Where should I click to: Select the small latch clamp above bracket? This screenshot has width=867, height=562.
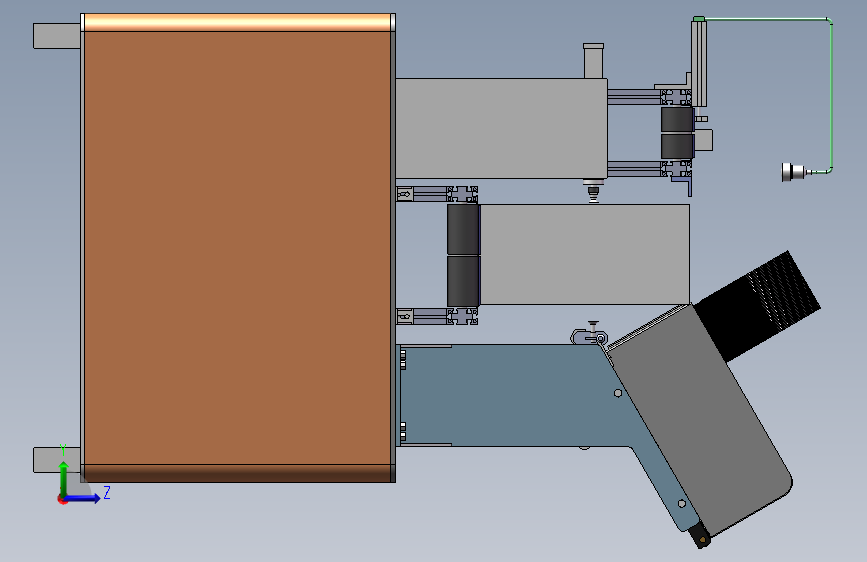click(x=589, y=335)
